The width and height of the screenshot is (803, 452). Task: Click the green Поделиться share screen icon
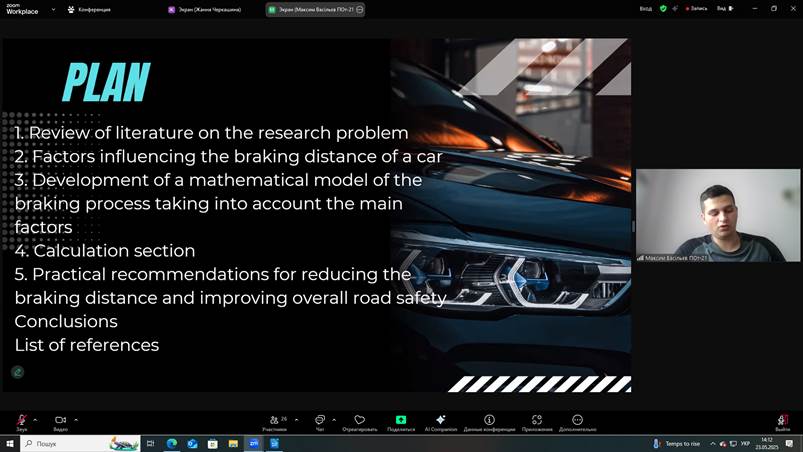click(401, 420)
